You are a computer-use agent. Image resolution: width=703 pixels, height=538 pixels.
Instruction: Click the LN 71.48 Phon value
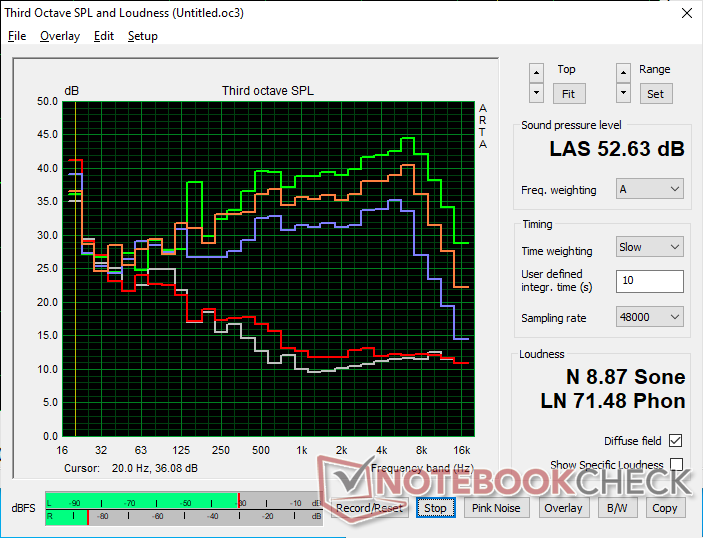click(x=613, y=401)
